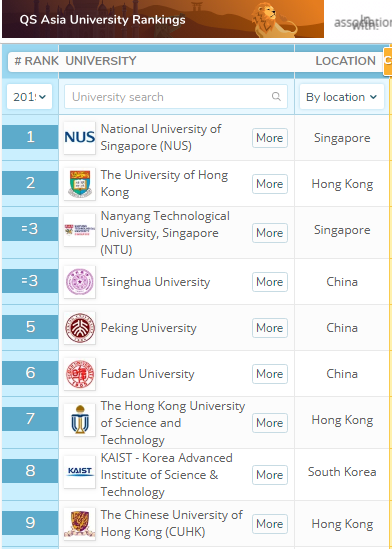This screenshot has width=392, height=549.
Task: Click rank cell 7
Action: (x=30, y=419)
